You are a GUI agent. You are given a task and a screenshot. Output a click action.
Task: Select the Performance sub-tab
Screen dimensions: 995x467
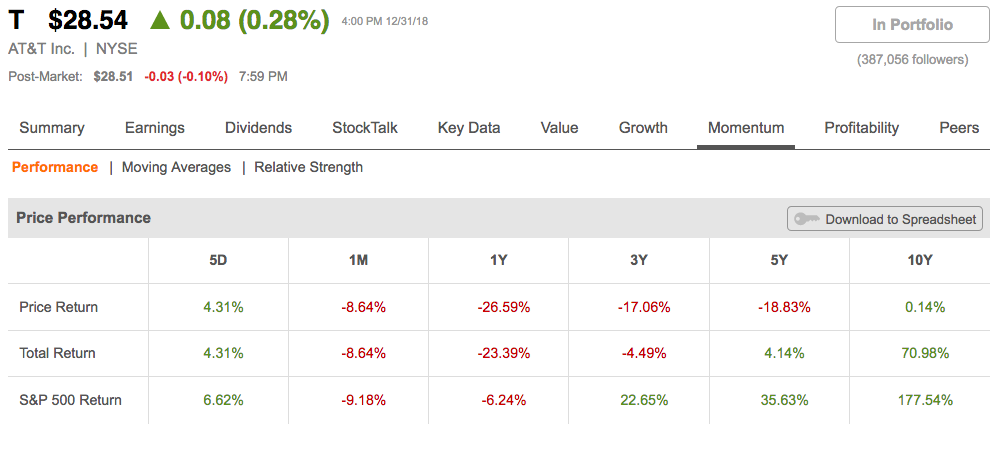55,168
